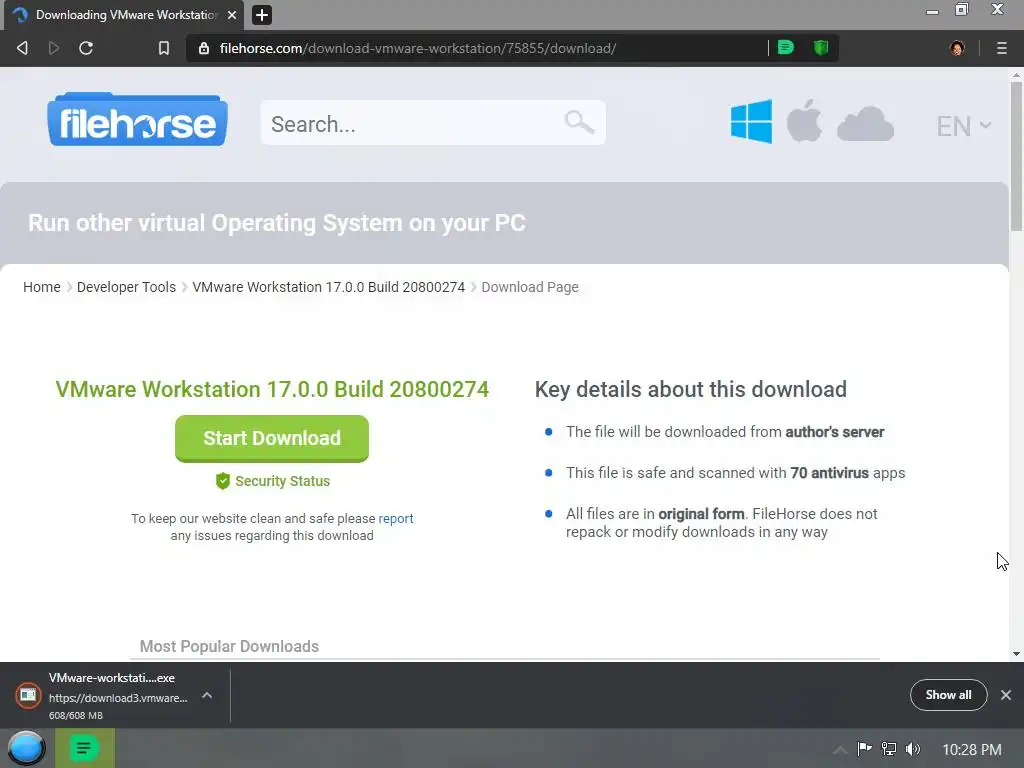Click the magnifying glass search icon
Viewport: 1024px width, 768px height.
pyautogui.click(x=579, y=122)
